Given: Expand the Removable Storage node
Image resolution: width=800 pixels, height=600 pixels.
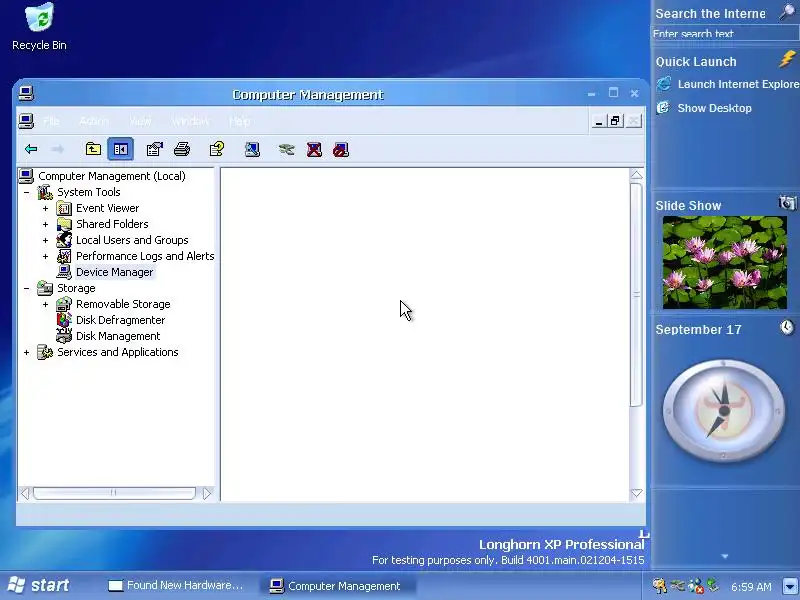Looking at the screenshot, I should (45, 304).
